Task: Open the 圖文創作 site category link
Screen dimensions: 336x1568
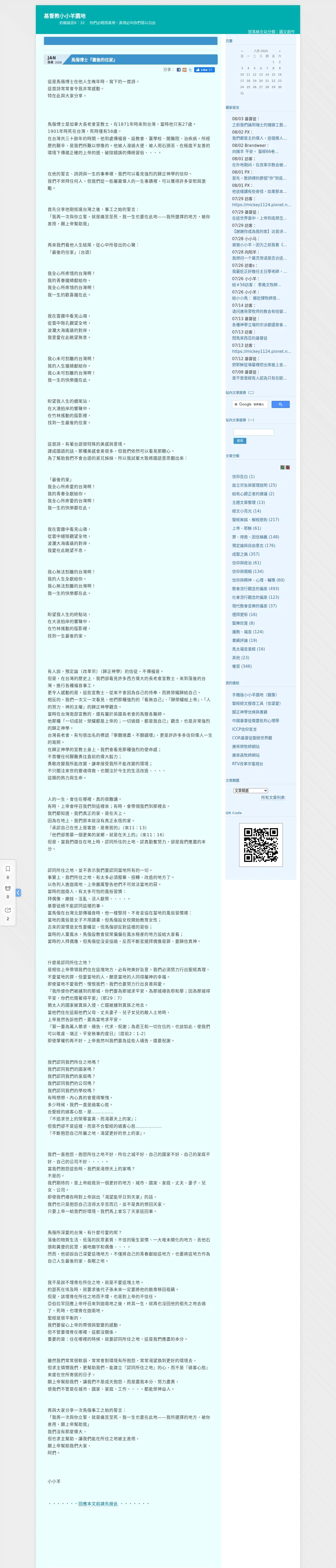Action: pos(287,32)
